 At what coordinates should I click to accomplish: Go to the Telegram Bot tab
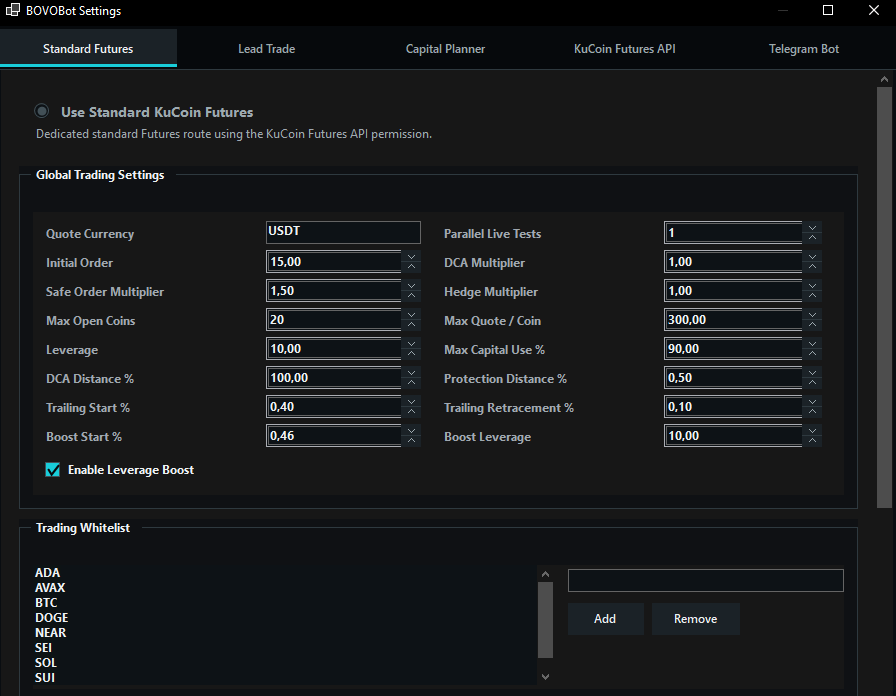coord(803,49)
